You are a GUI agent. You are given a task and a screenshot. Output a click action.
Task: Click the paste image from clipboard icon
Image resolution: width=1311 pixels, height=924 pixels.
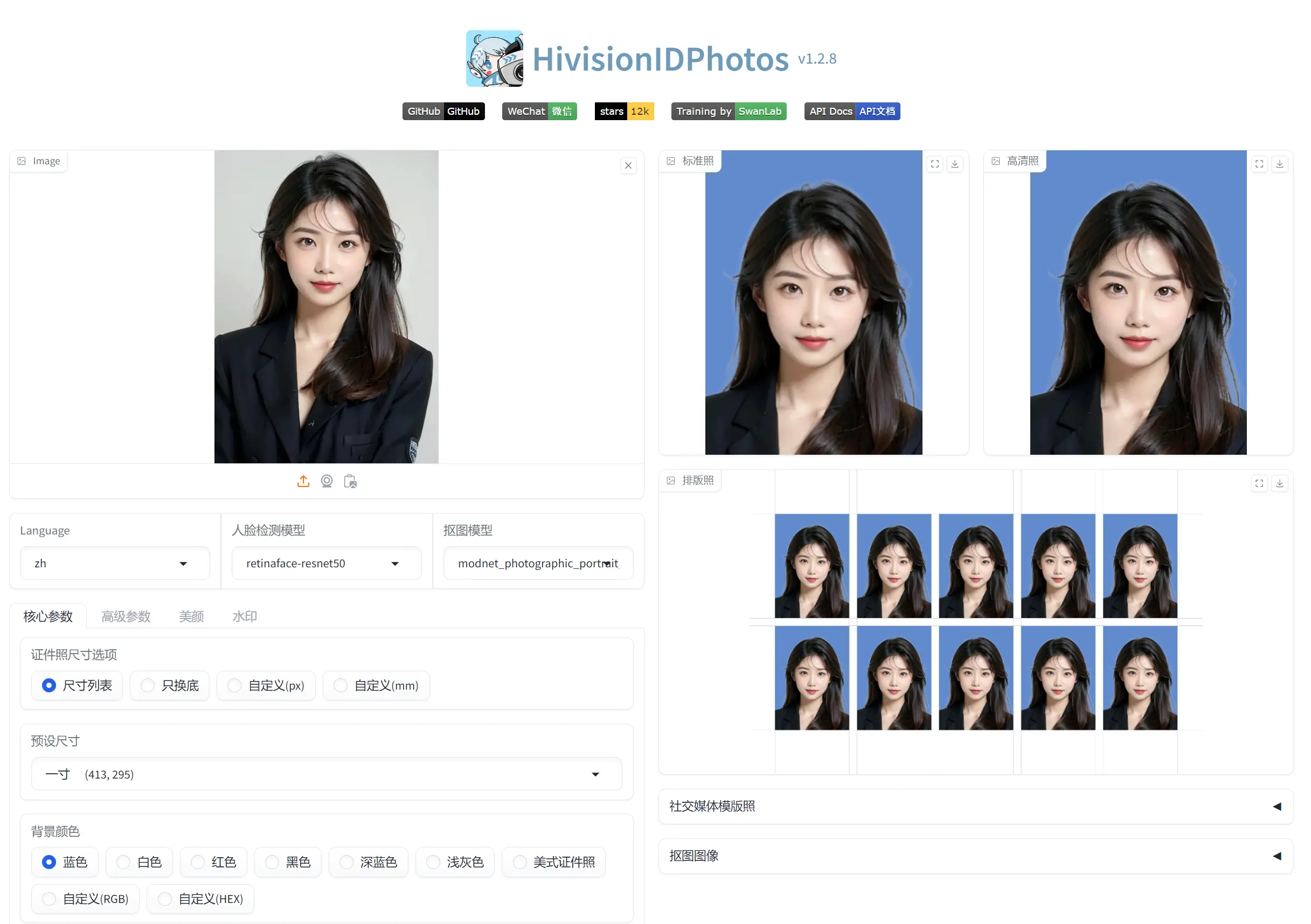point(350,482)
